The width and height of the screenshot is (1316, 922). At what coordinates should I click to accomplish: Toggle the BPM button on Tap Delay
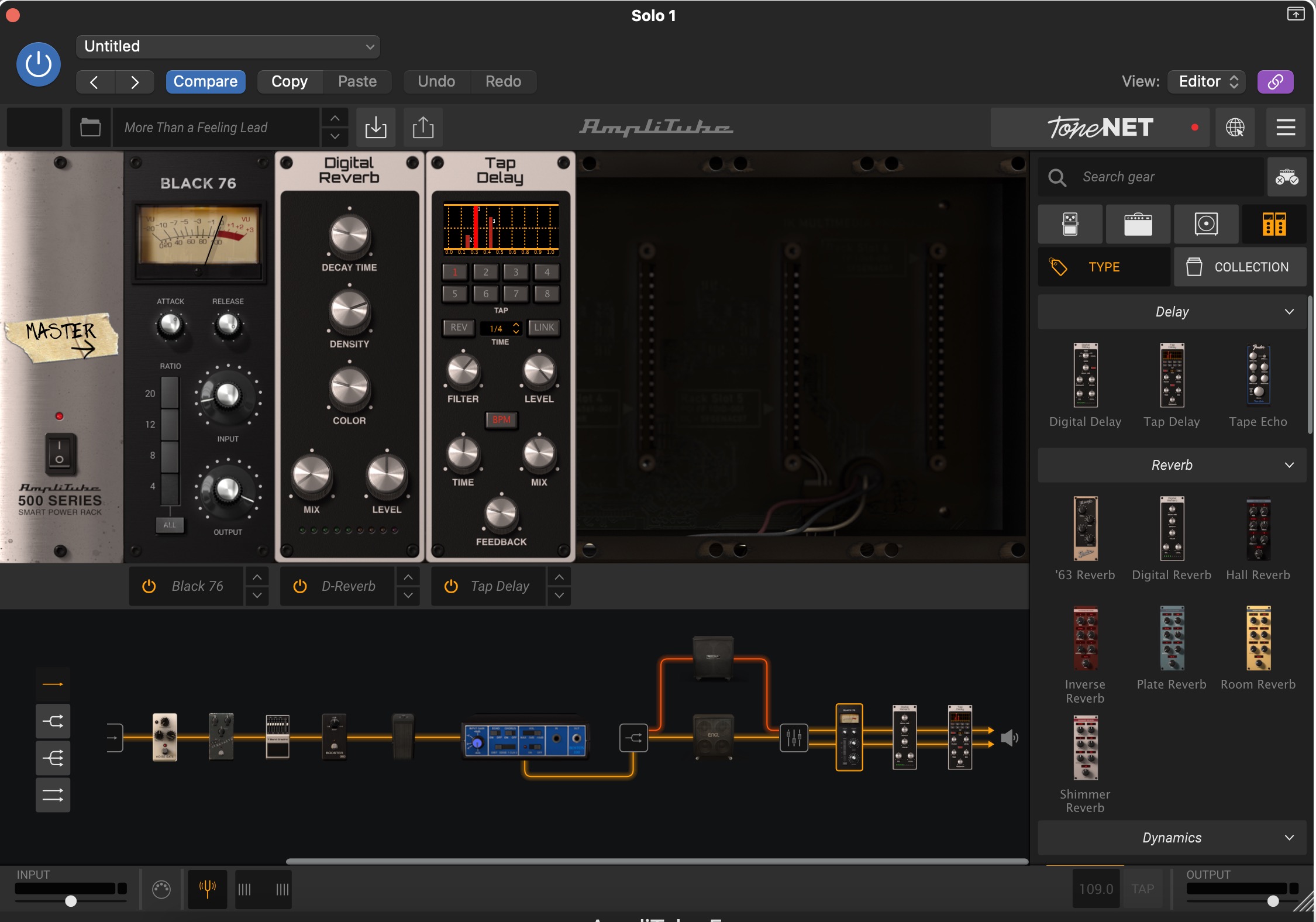tap(501, 419)
